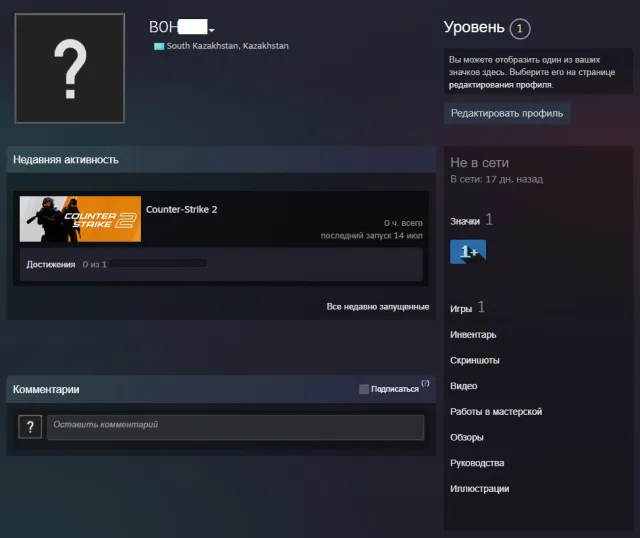Click the Kazakhstan flag icon
Viewport: 640px width, 538px height.
159,46
